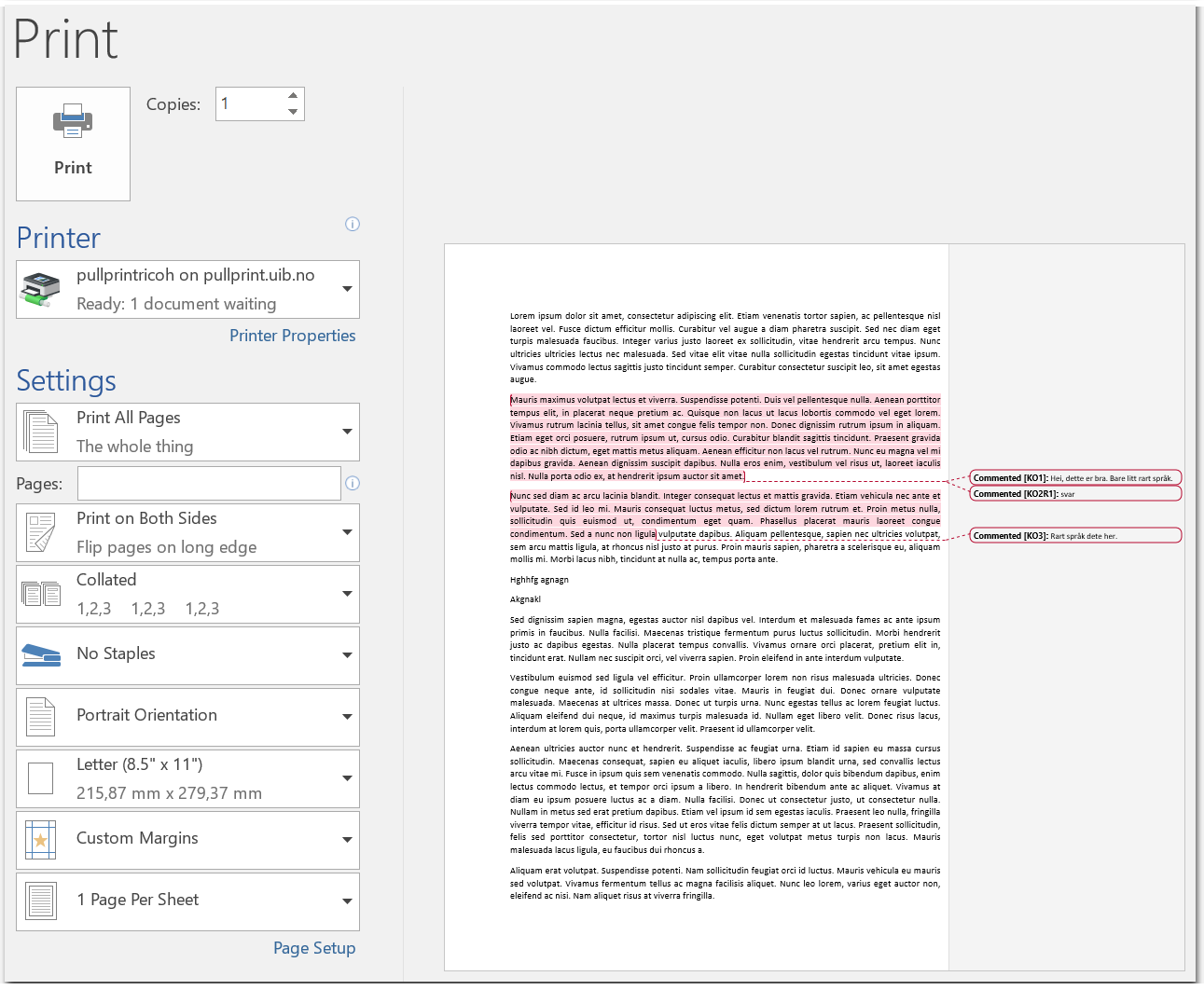Click the Print button with printer icon
Image resolution: width=1204 pixels, height=990 pixels.
[73, 144]
